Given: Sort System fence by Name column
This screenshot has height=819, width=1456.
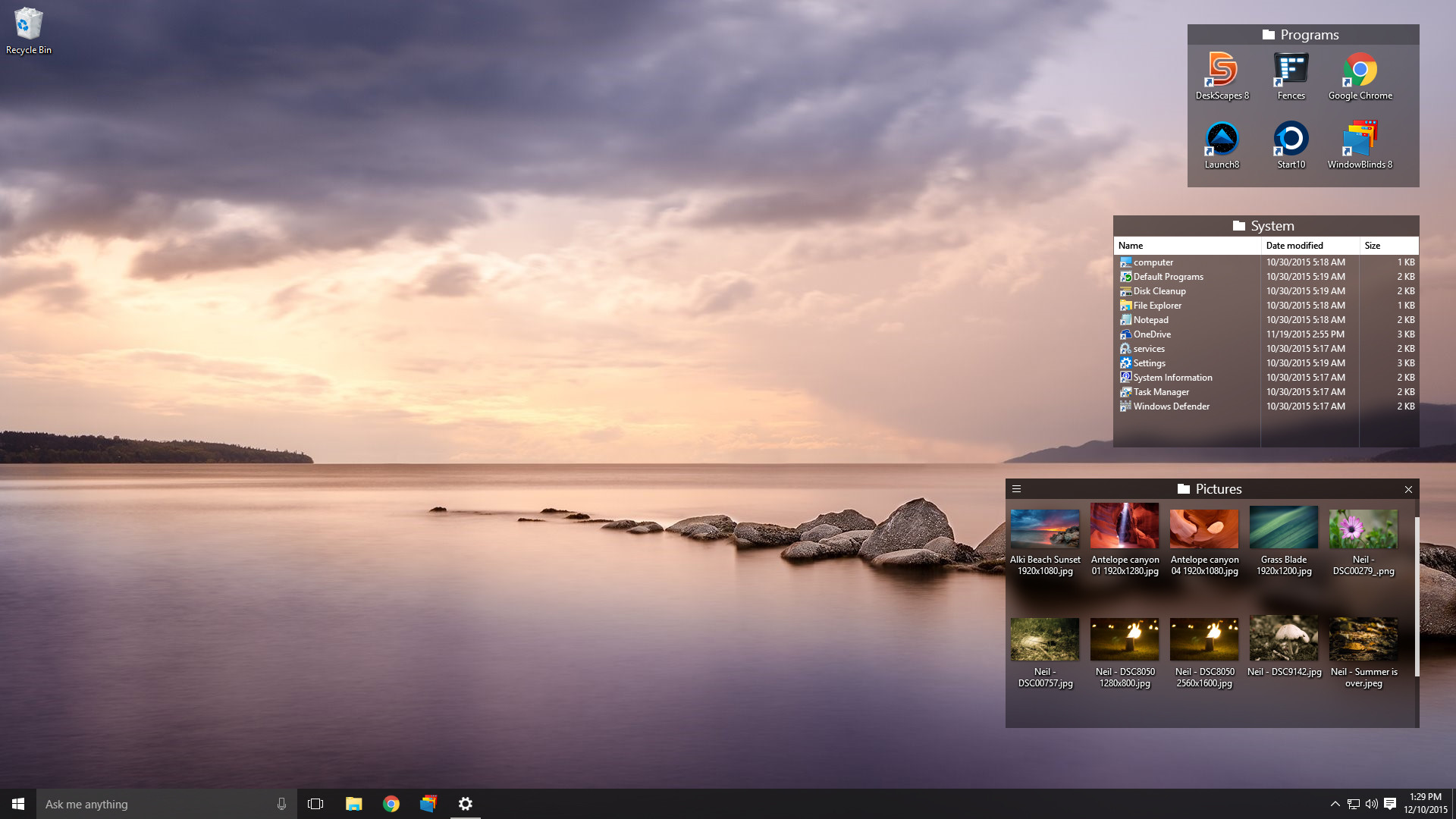Looking at the screenshot, I should click(1131, 245).
